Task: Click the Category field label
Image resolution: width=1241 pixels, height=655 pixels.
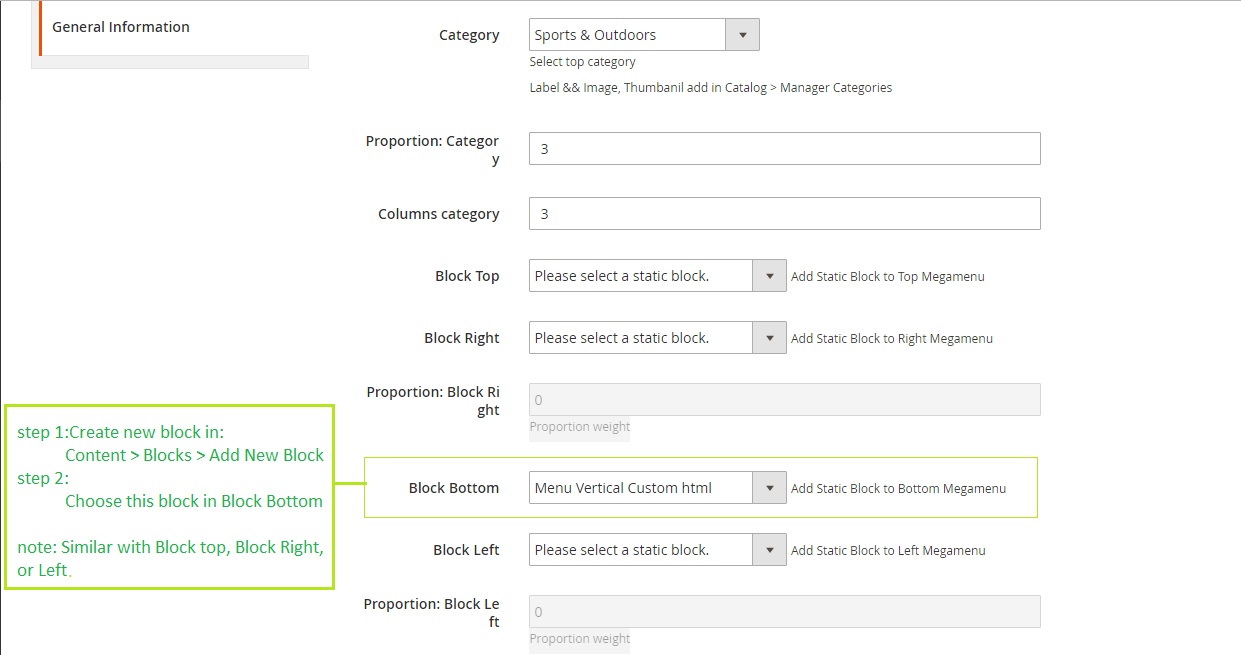Action: point(469,35)
